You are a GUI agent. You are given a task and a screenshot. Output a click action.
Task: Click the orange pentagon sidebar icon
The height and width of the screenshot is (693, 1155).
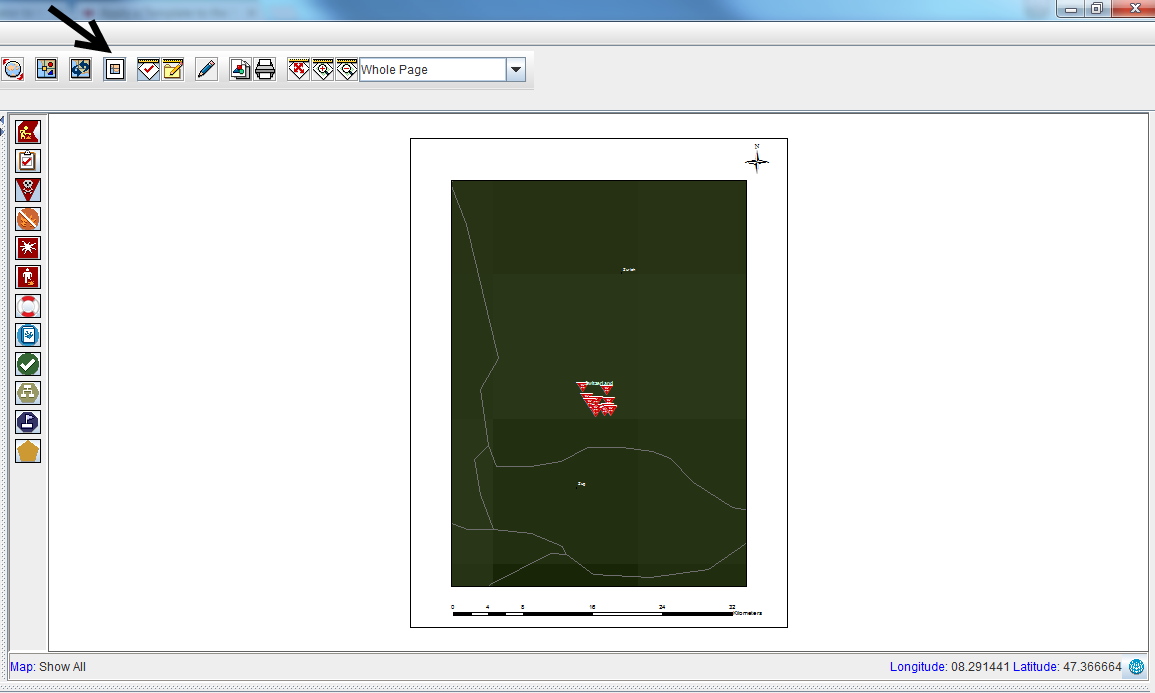[x=29, y=451]
